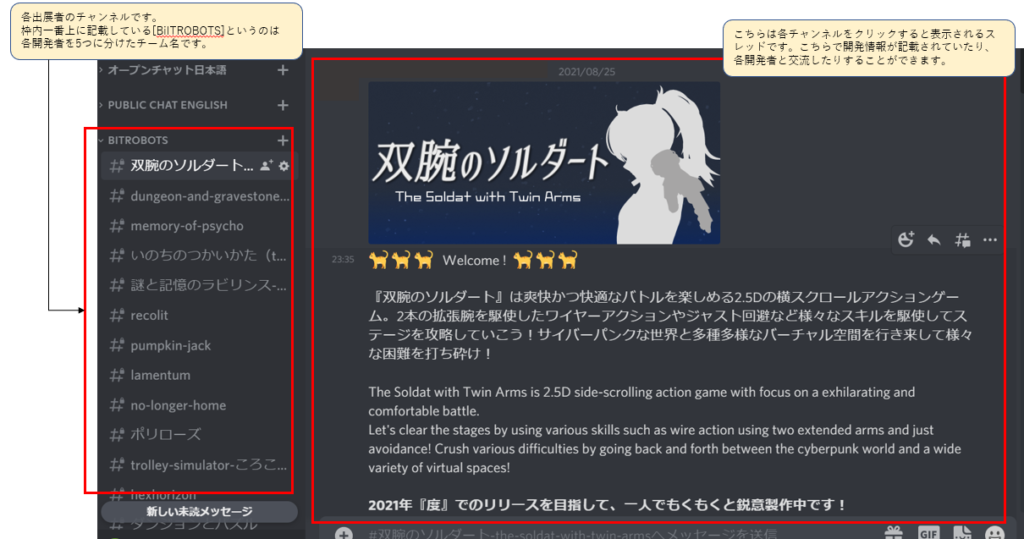The width and height of the screenshot is (1024, 539).
Task: Collapse the BITROBOTS category
Action: click(138, 141)
